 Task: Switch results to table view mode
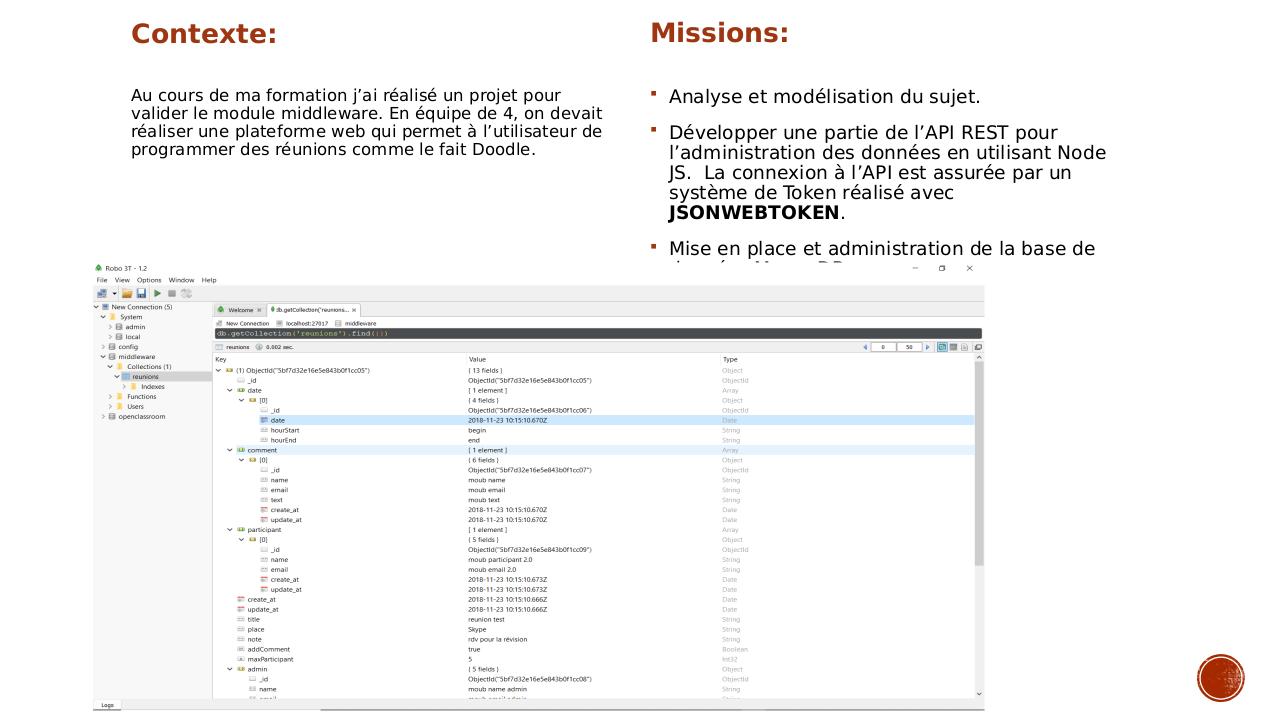(x=952, y=347)
